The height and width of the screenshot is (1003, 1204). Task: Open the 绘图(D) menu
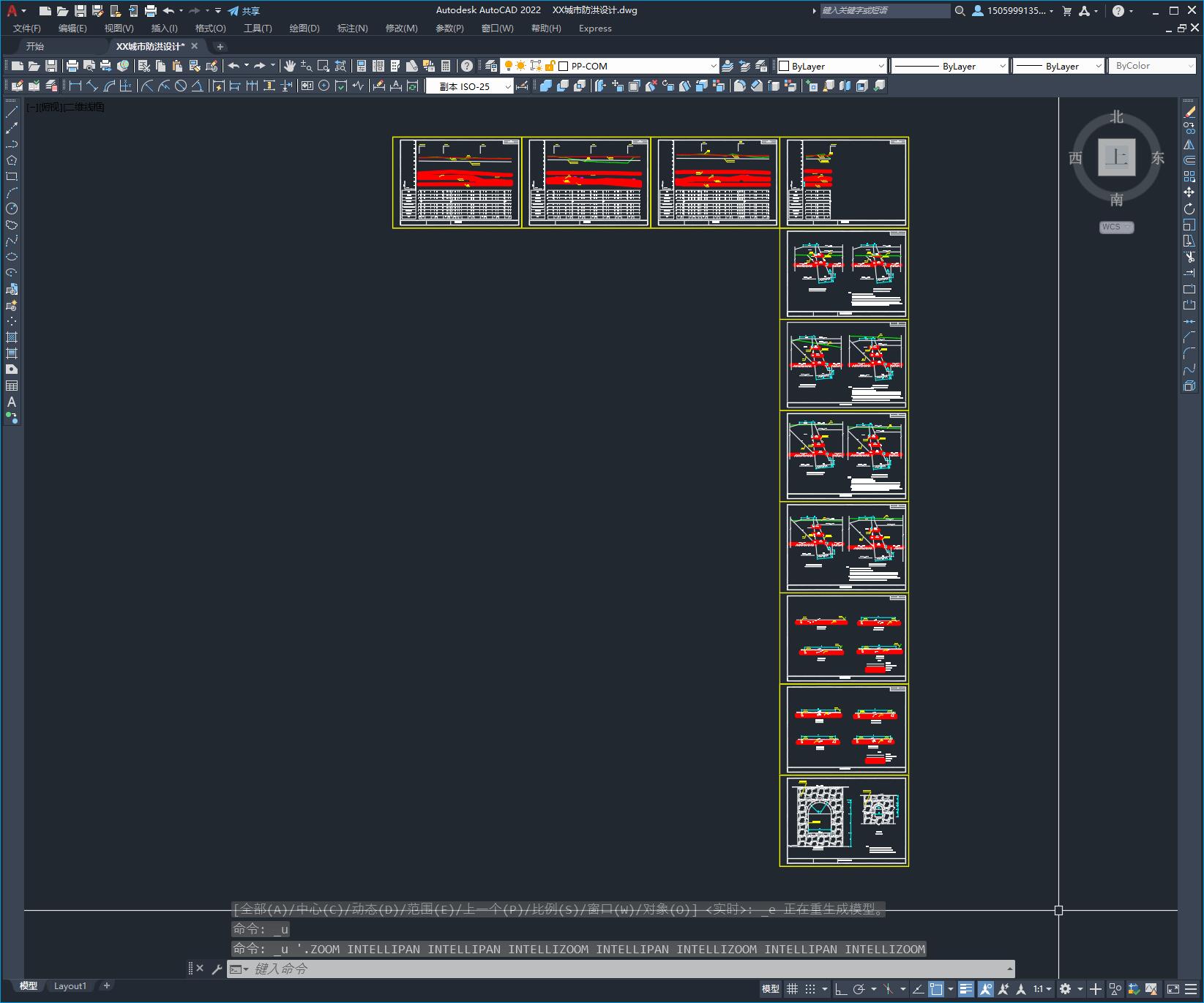pyautogui.click(x=304, y=28)
